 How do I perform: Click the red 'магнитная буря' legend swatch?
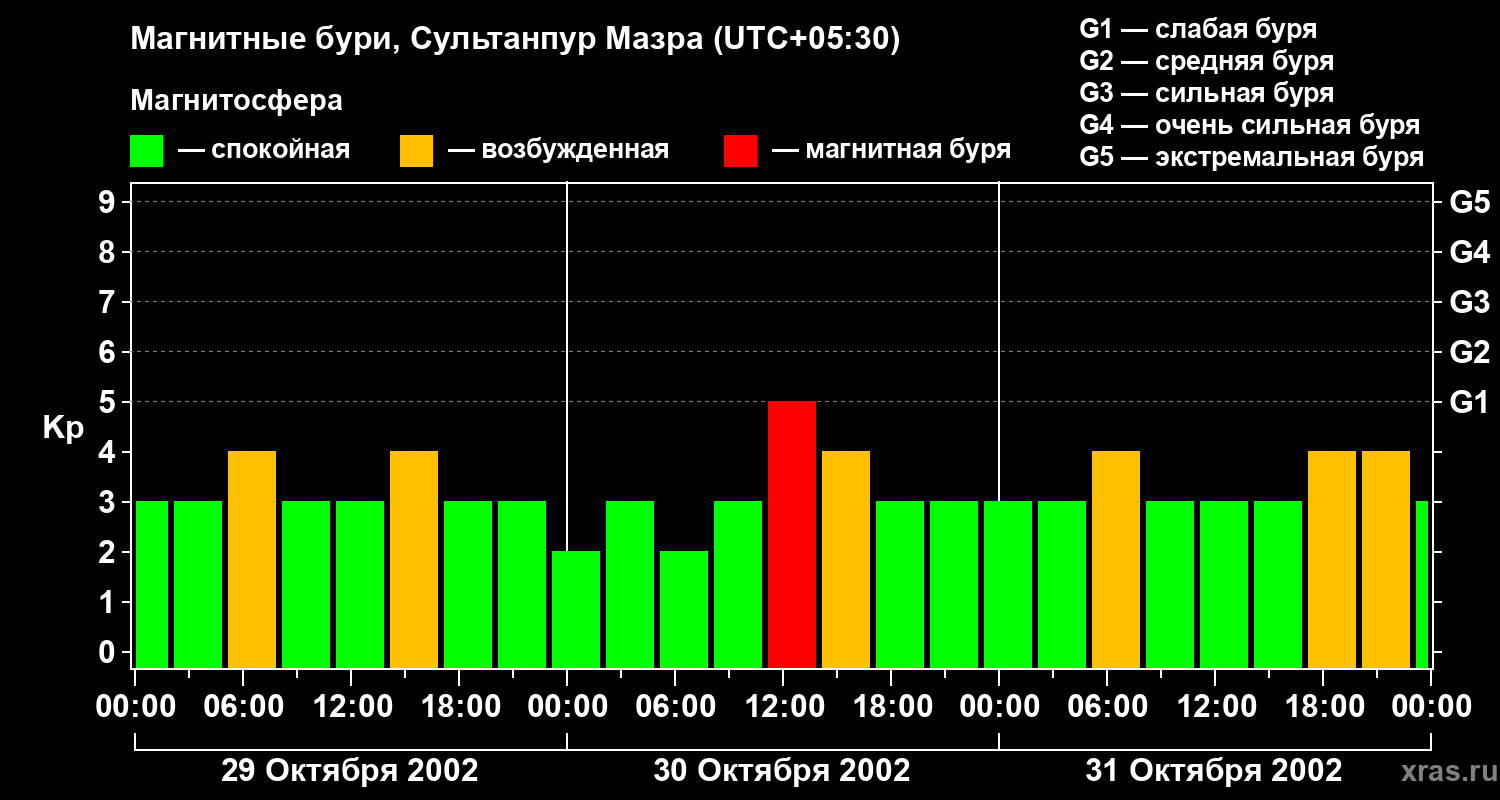[x=740, y=151]
